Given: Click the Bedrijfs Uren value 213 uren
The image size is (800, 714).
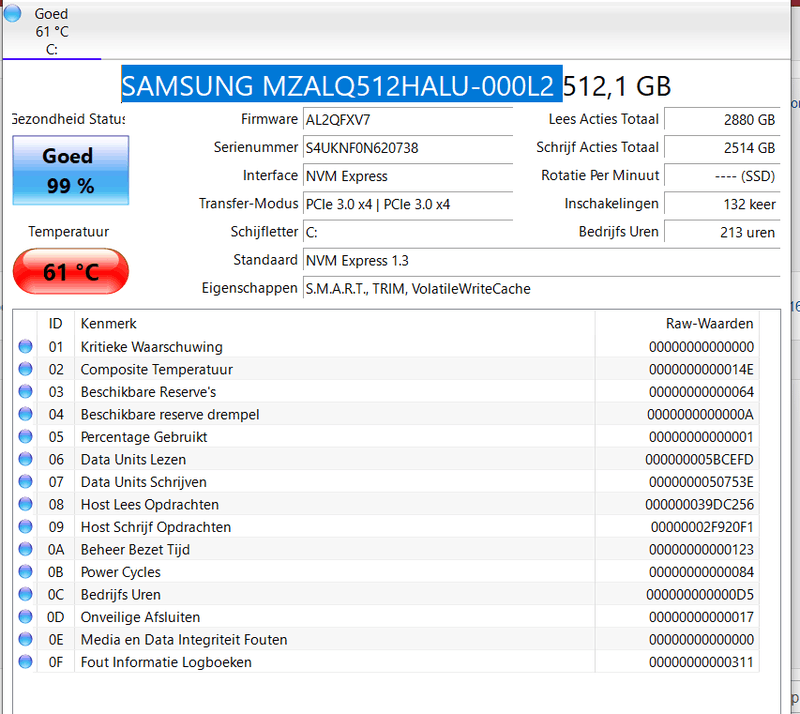Looking at the screenshot, I should 722,232.
